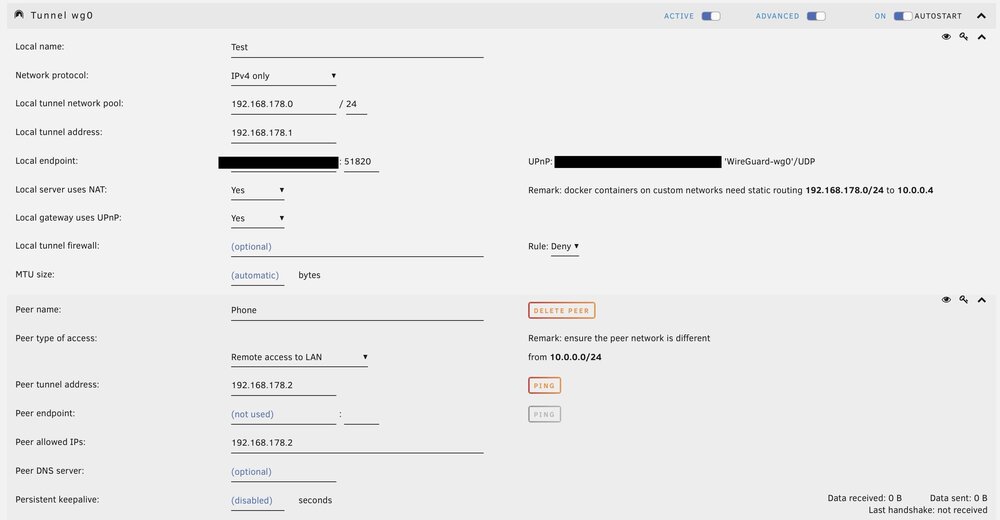The image size is (1000, 520).
Task: Click the Peer endpoint port field
Action: pyautogui.click(x=361, y=414)
